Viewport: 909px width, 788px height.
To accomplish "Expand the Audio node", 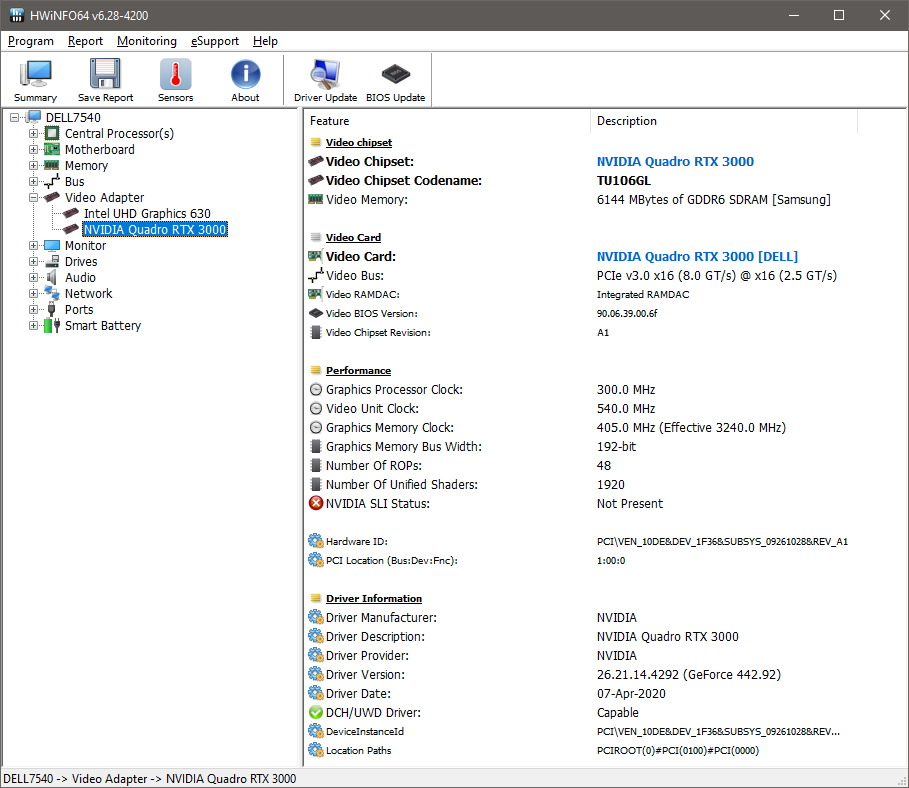I will point(34,277).
